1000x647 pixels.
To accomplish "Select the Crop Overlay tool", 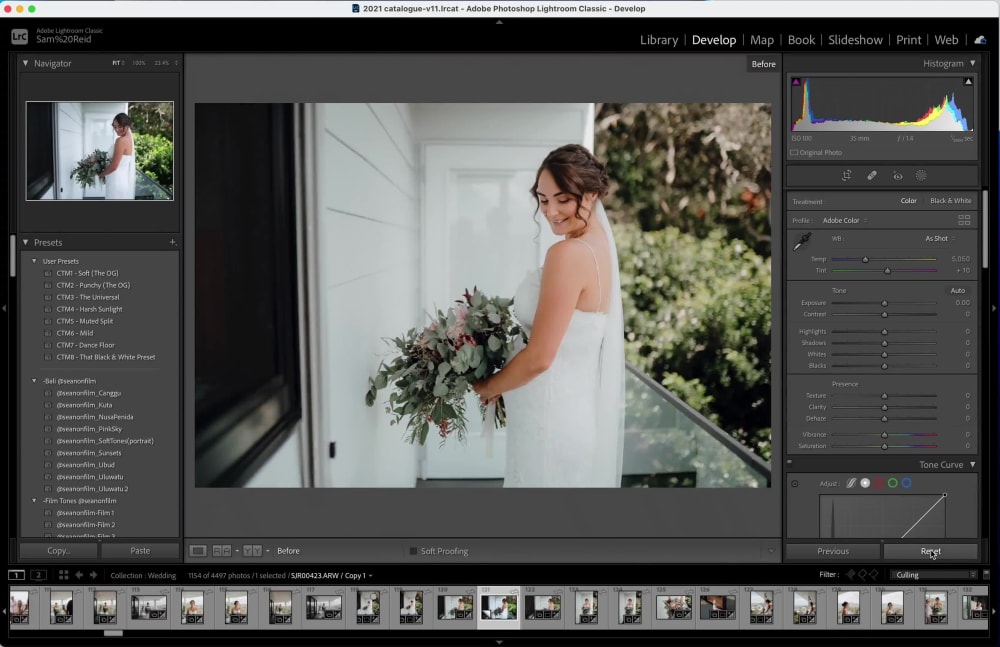I will (847, 175).
